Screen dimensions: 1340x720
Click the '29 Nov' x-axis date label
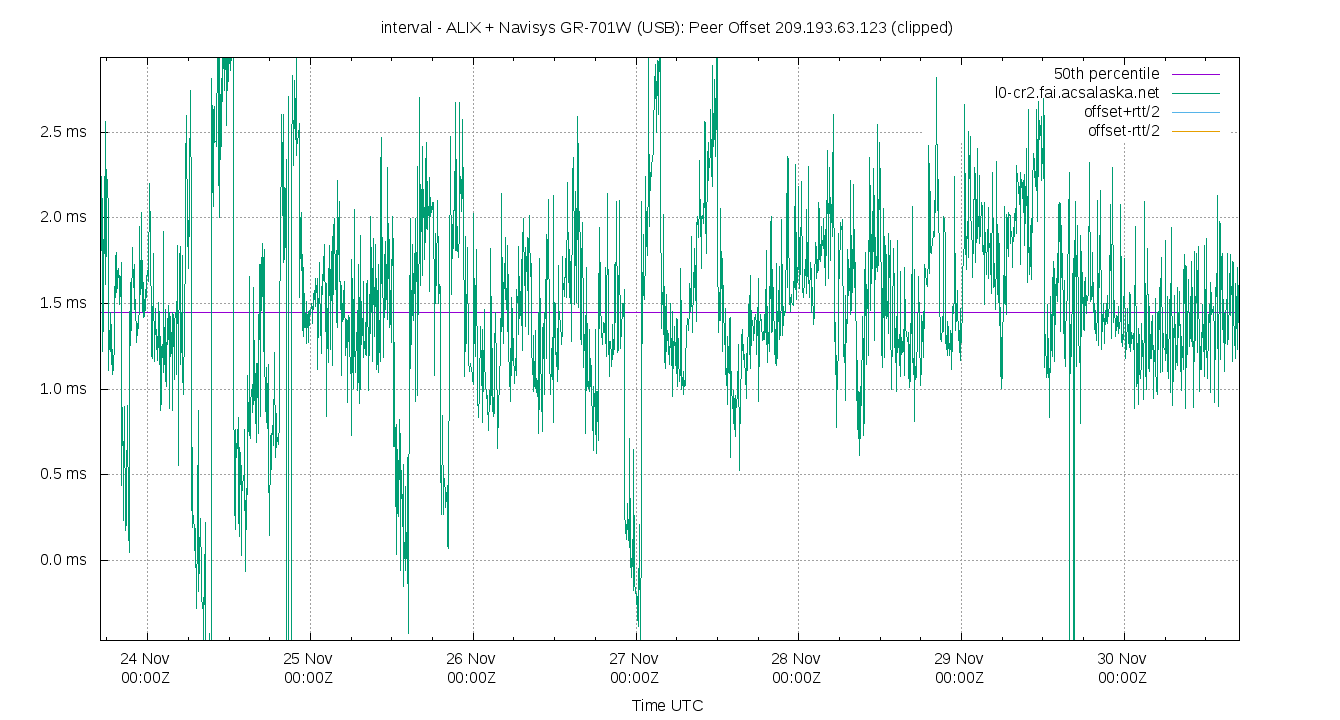pos(959,659)
